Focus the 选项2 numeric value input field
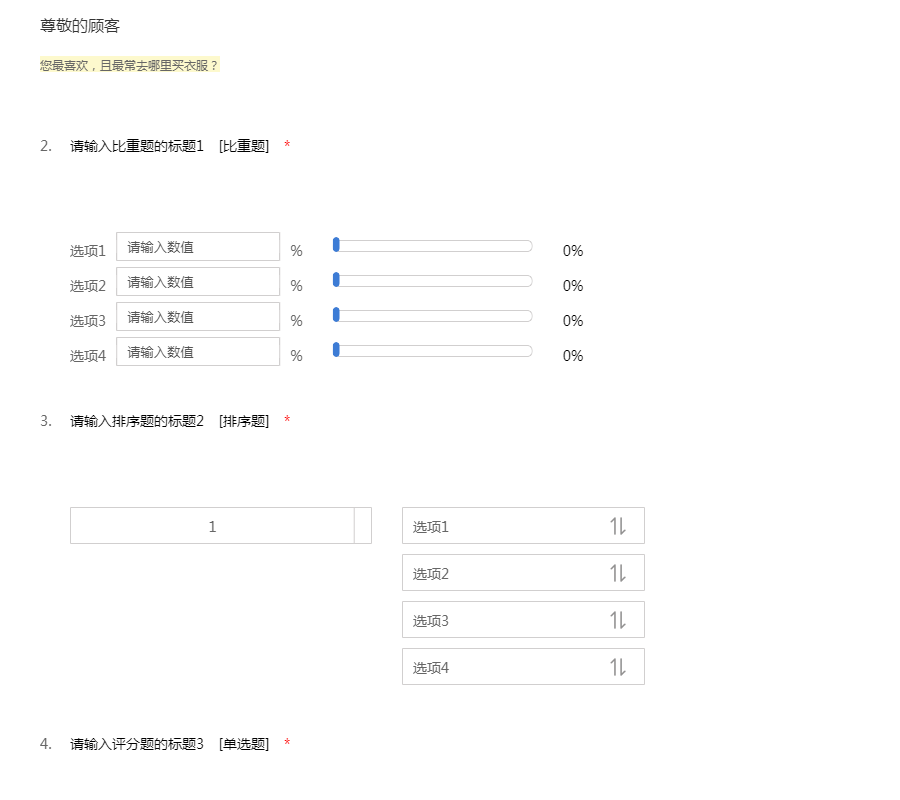Viewport: 900px width, 800px height. 198,282
